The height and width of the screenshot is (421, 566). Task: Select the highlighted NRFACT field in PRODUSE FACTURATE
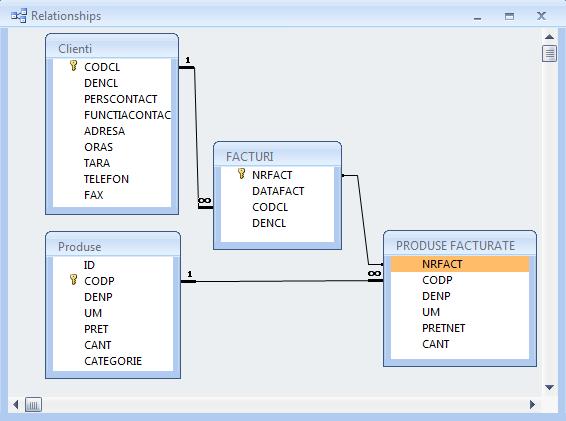click(x=460, y=264)
